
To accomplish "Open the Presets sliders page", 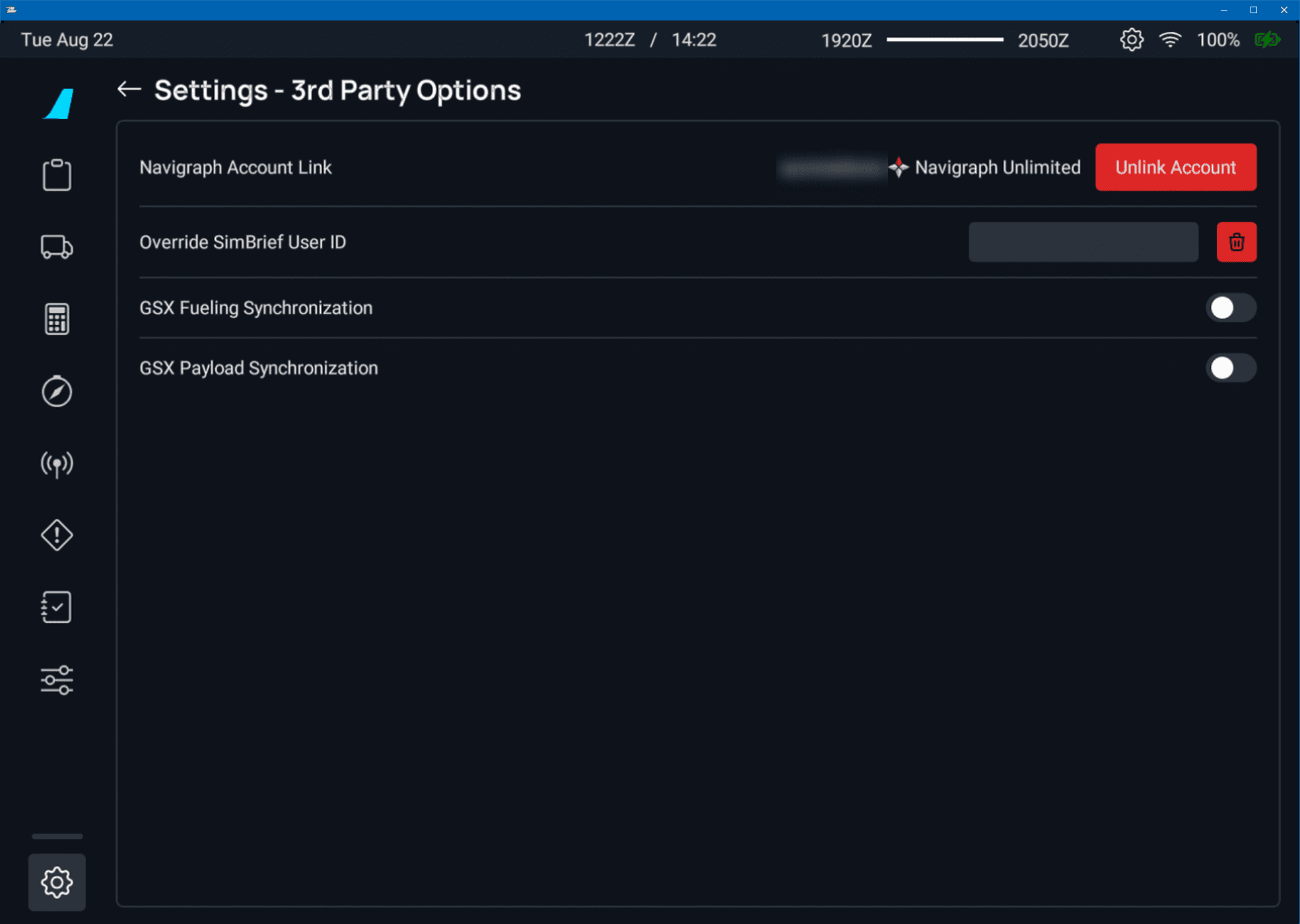I will (57, 680).
